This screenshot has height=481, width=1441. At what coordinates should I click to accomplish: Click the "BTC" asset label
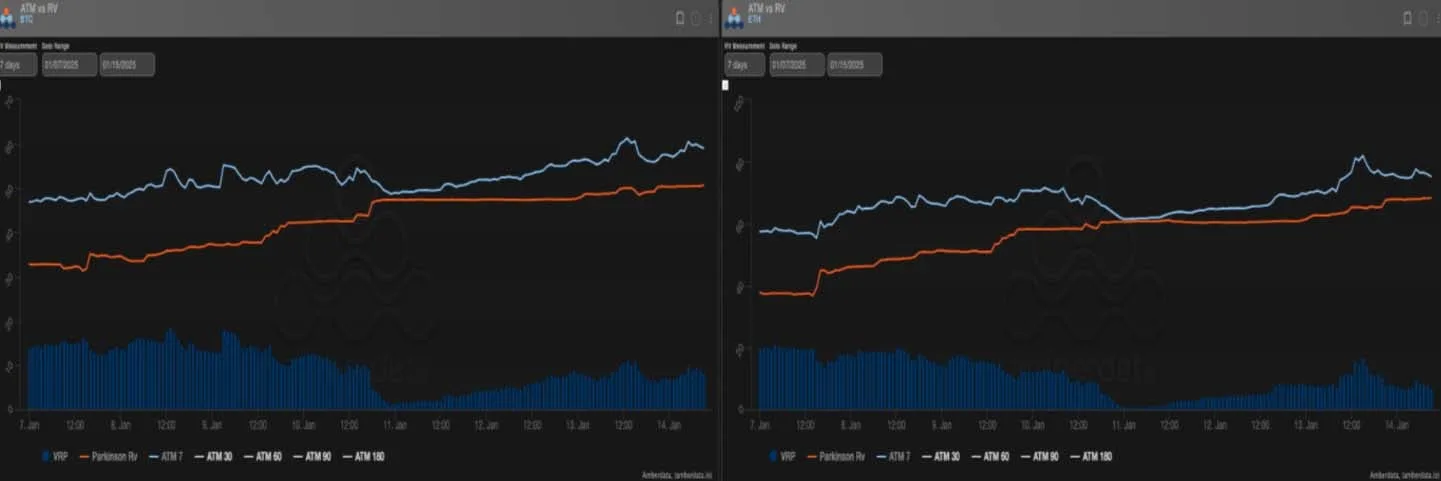[26, 19]
